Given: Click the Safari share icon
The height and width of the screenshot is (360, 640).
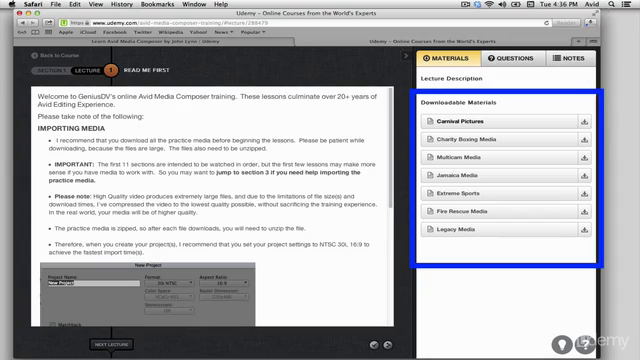Looking at the screenshot, I should point(48,23).
